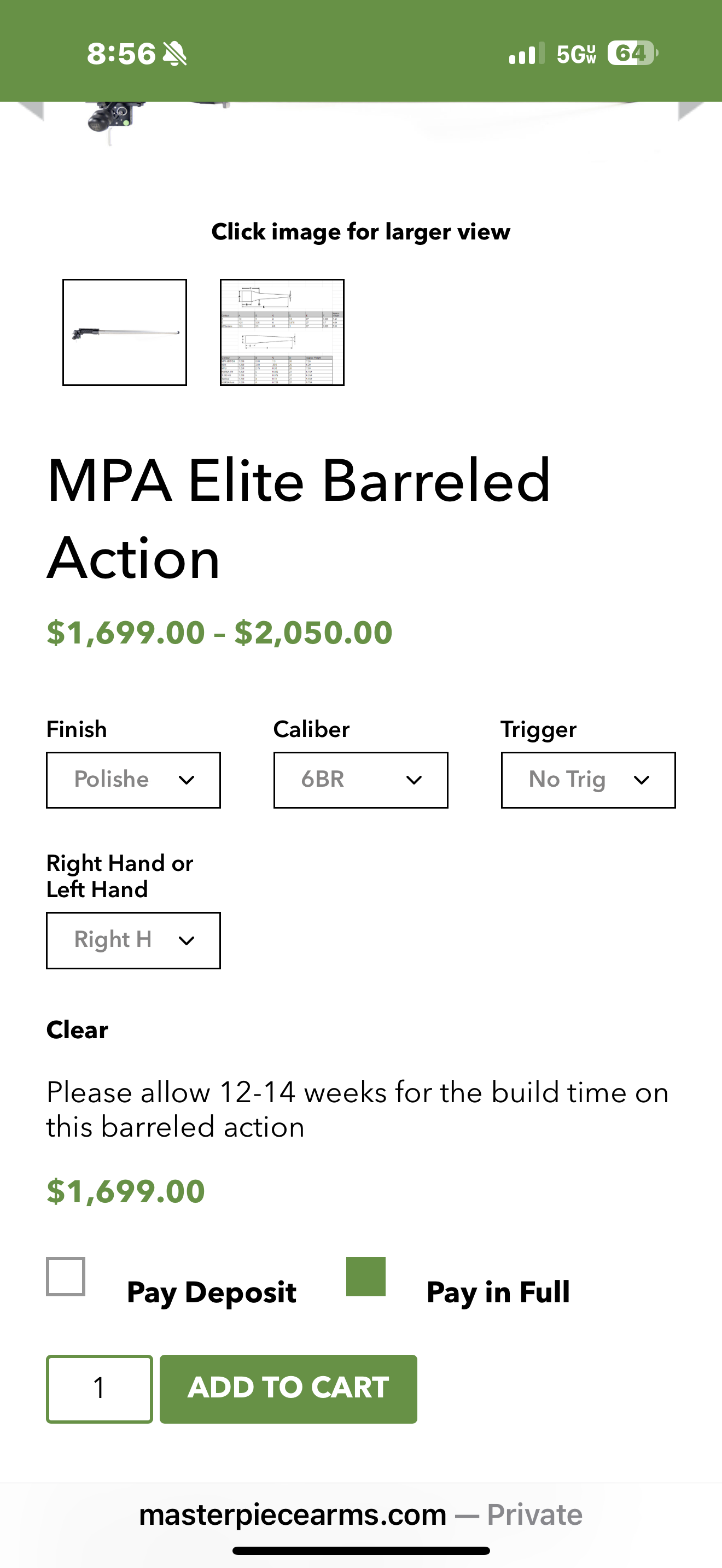Screen dimensions: 722x1568
Task: Check the Pay Deposit checkbox
Action: click(66, 1277)
